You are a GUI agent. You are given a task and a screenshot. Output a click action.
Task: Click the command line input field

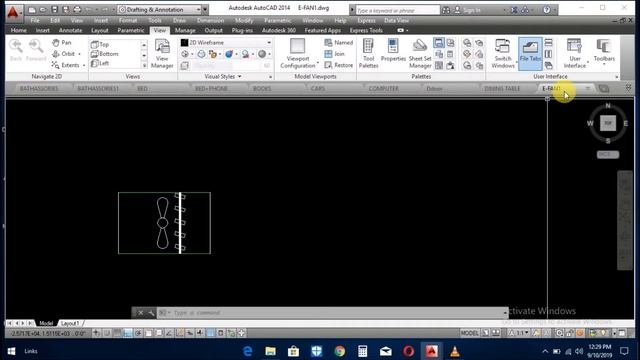(332, 313)
